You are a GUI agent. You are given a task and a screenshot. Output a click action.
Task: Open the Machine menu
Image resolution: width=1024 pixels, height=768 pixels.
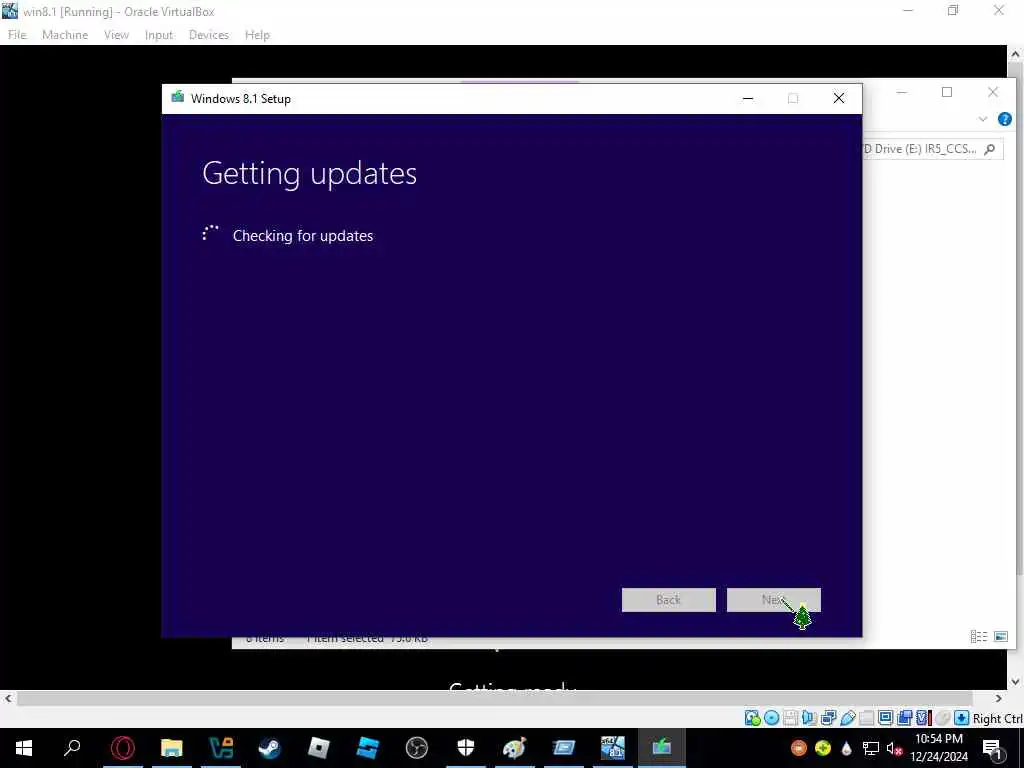(65, 35)
